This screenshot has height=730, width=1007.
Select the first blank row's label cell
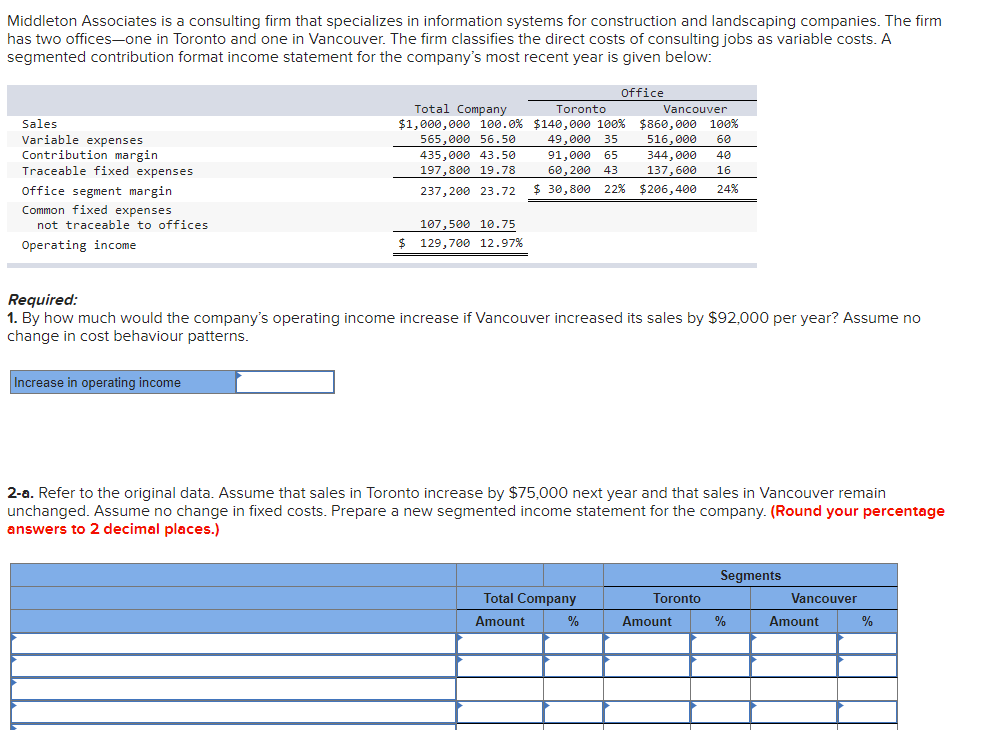pyautogui.click(x=233, y=643)
